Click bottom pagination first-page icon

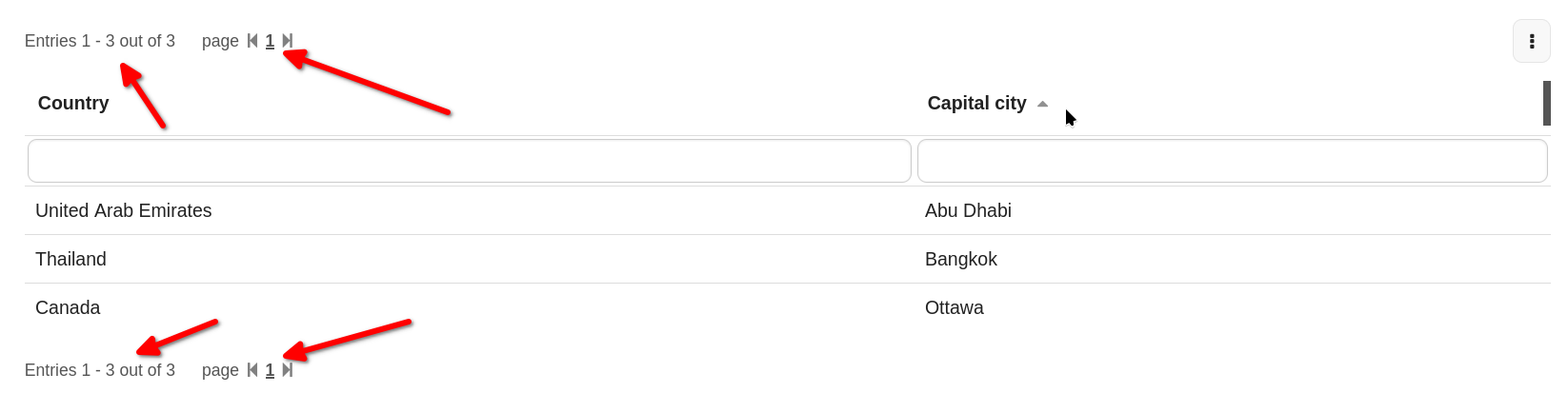coord(252,370)
